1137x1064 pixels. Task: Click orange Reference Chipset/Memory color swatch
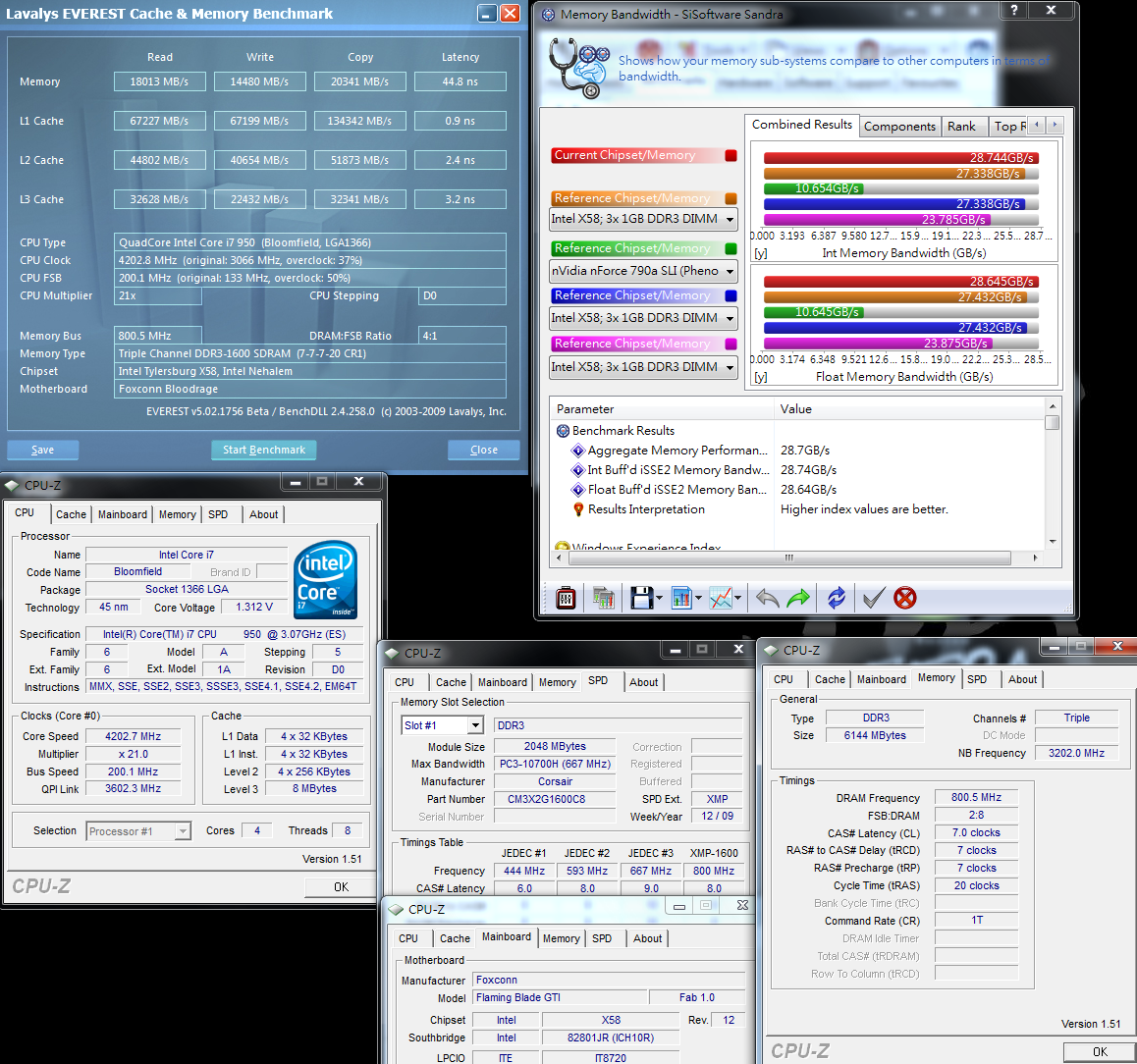731,198
